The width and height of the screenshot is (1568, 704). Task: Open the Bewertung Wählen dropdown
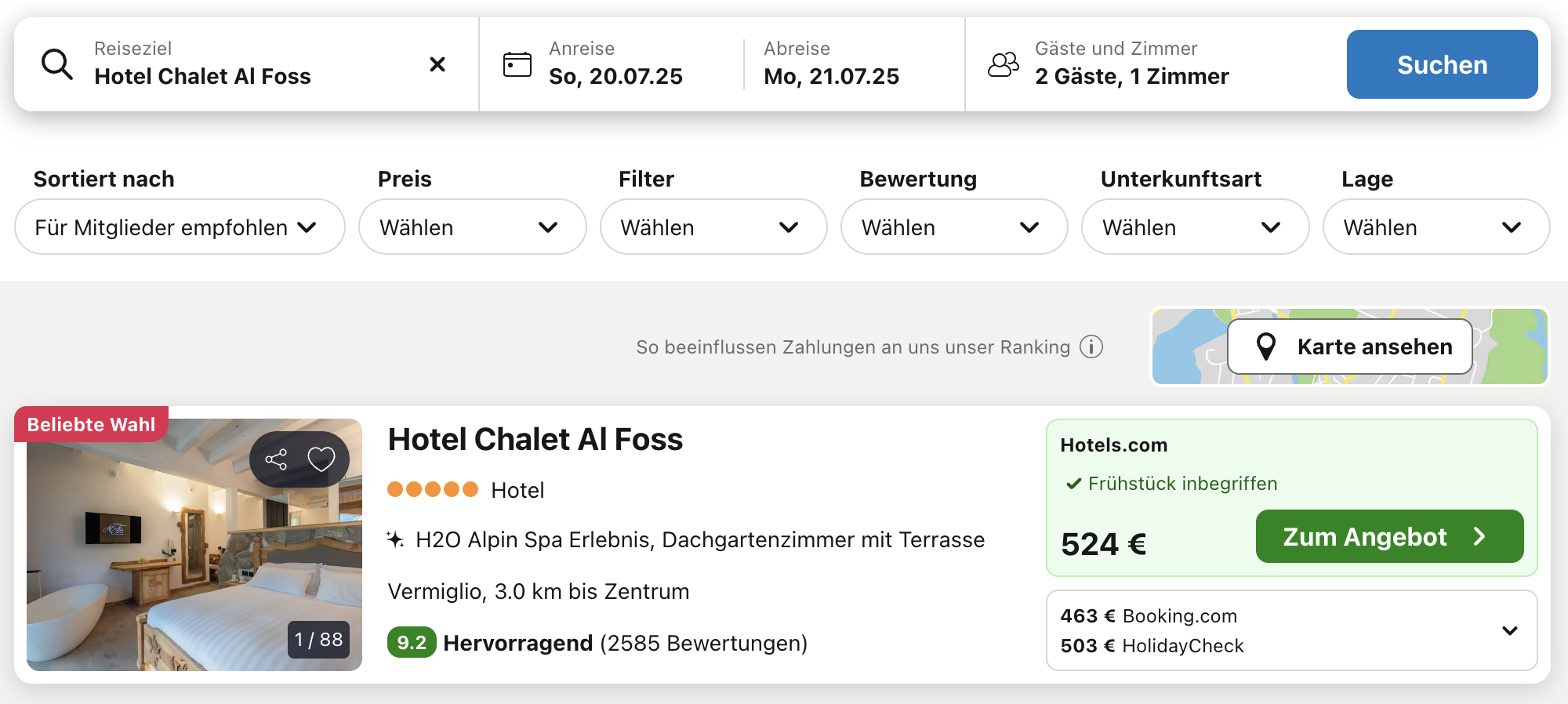[x=954, y=227]
